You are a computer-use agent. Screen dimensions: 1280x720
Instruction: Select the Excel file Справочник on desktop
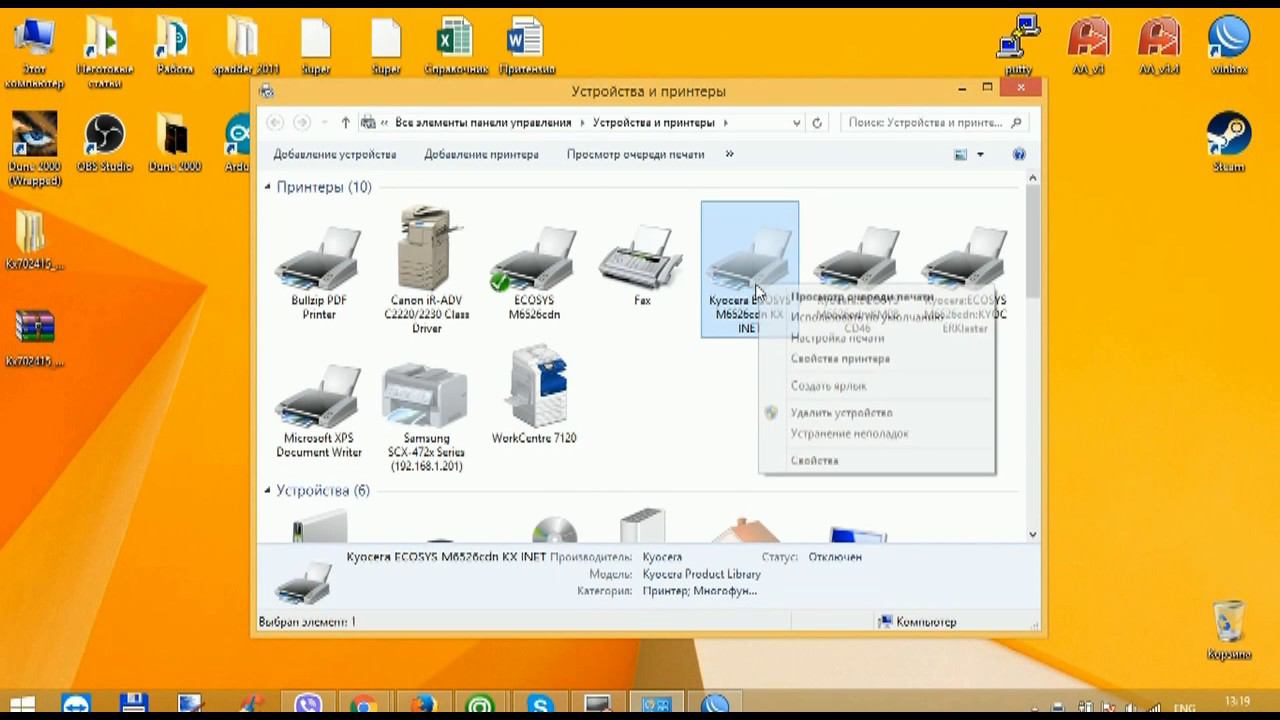[456, 46]
